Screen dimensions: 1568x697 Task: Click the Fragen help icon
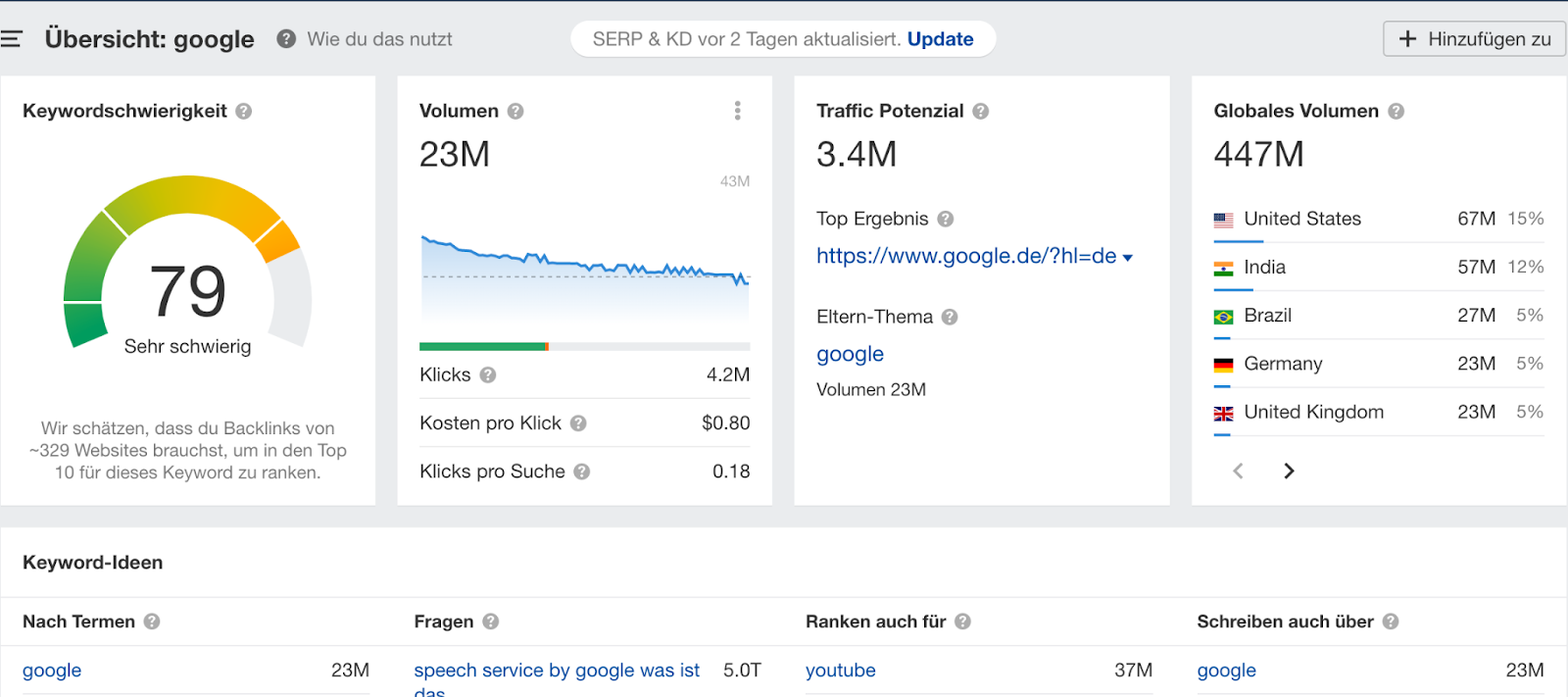pyautogui.click(x=491, y=622)
